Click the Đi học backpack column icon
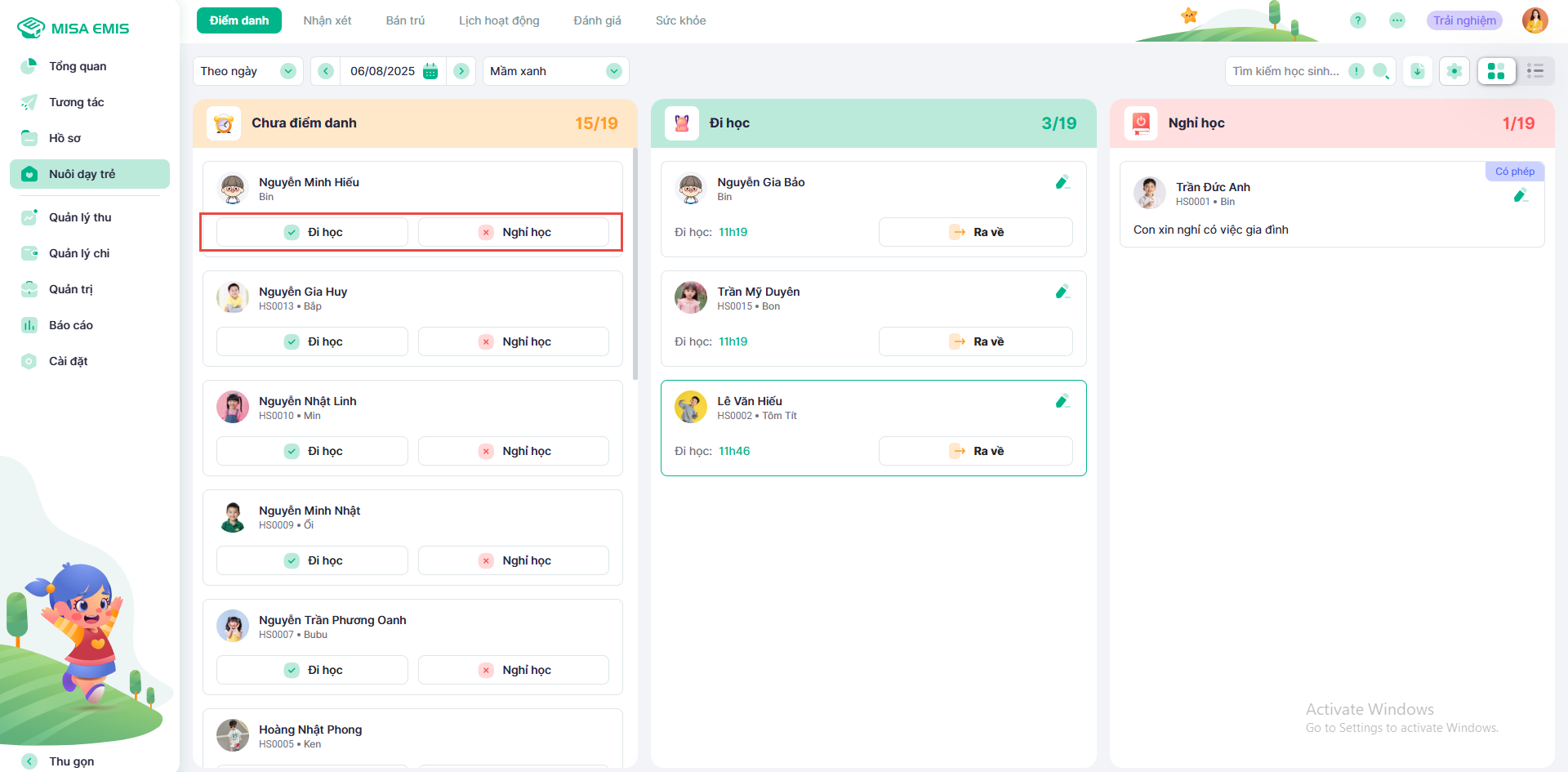Screen dimensions: 1568x772 click(682, 123)
